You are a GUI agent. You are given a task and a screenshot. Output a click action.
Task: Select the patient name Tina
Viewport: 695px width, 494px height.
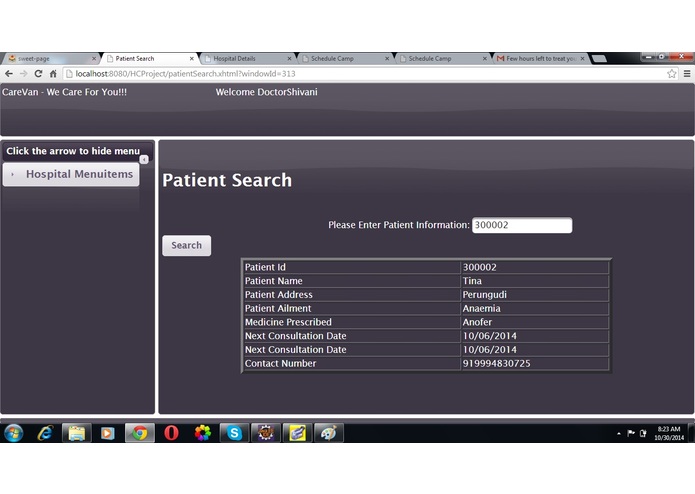(x=472, y=281)
